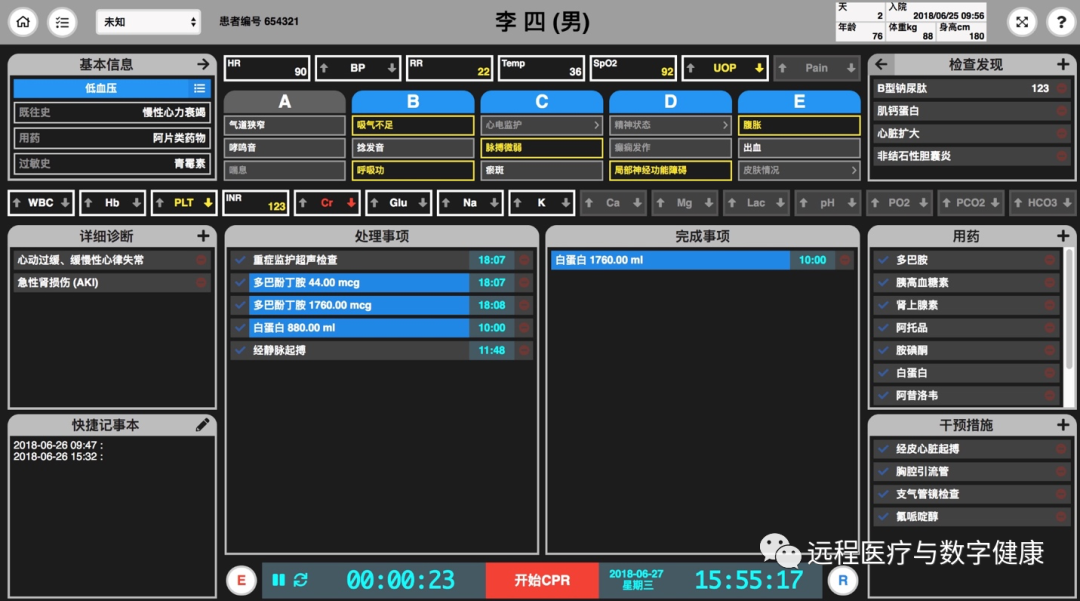Select the 吸气不足 finding

[413, 125]
